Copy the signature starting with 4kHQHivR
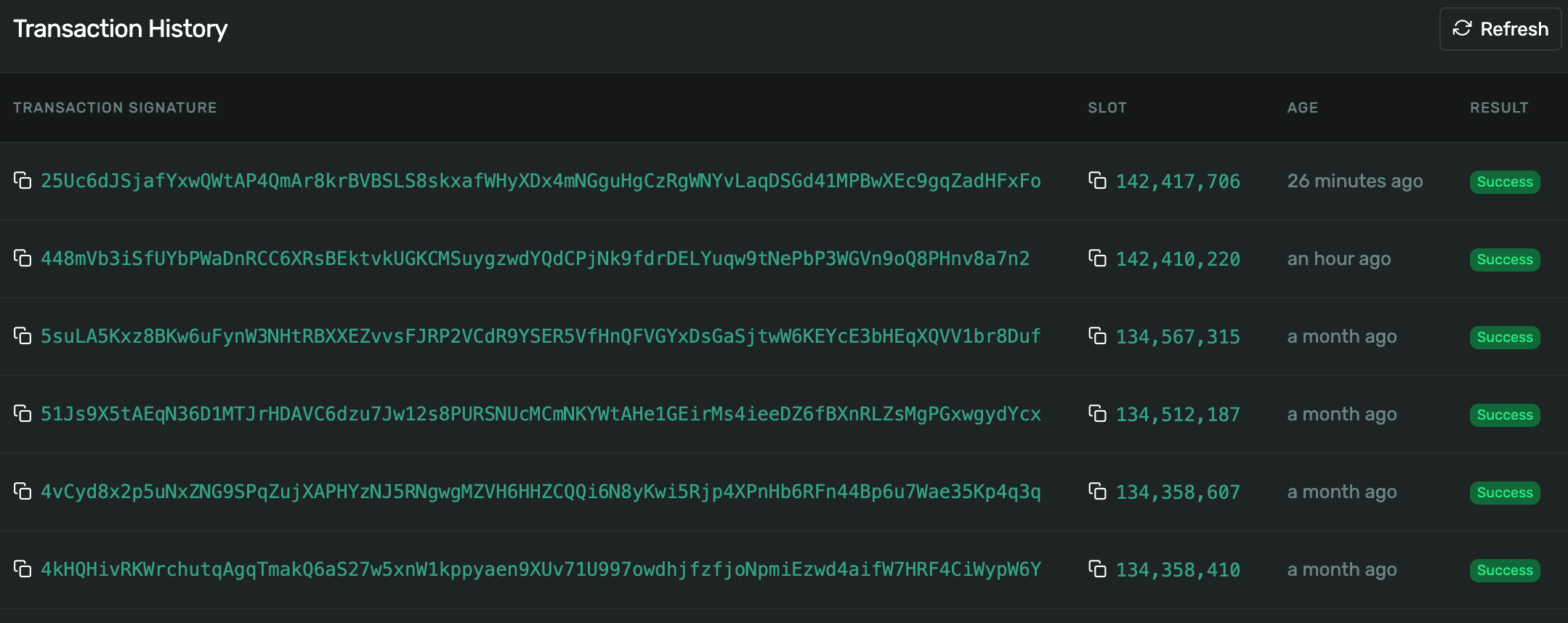The width and height of the screenshot is (1568, 623). click(x=23, y=569)
